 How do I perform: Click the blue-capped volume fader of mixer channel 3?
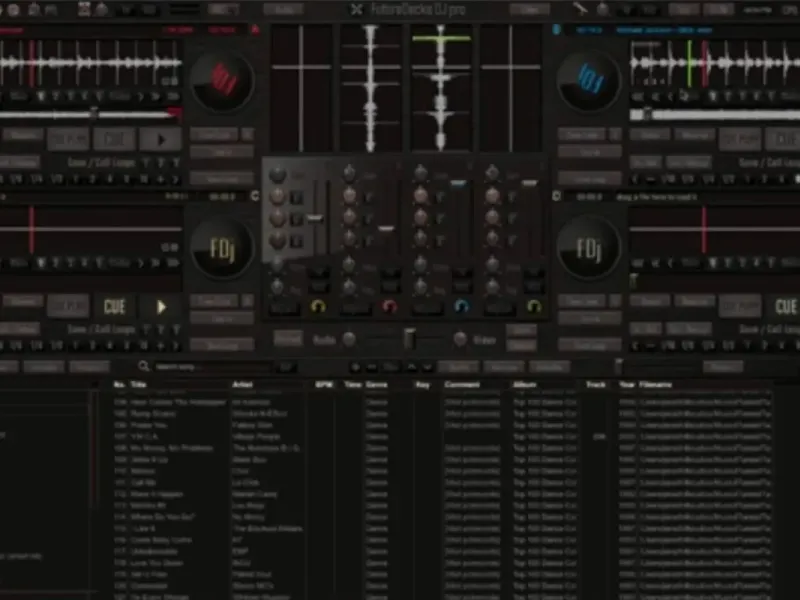tap(458, 183)
